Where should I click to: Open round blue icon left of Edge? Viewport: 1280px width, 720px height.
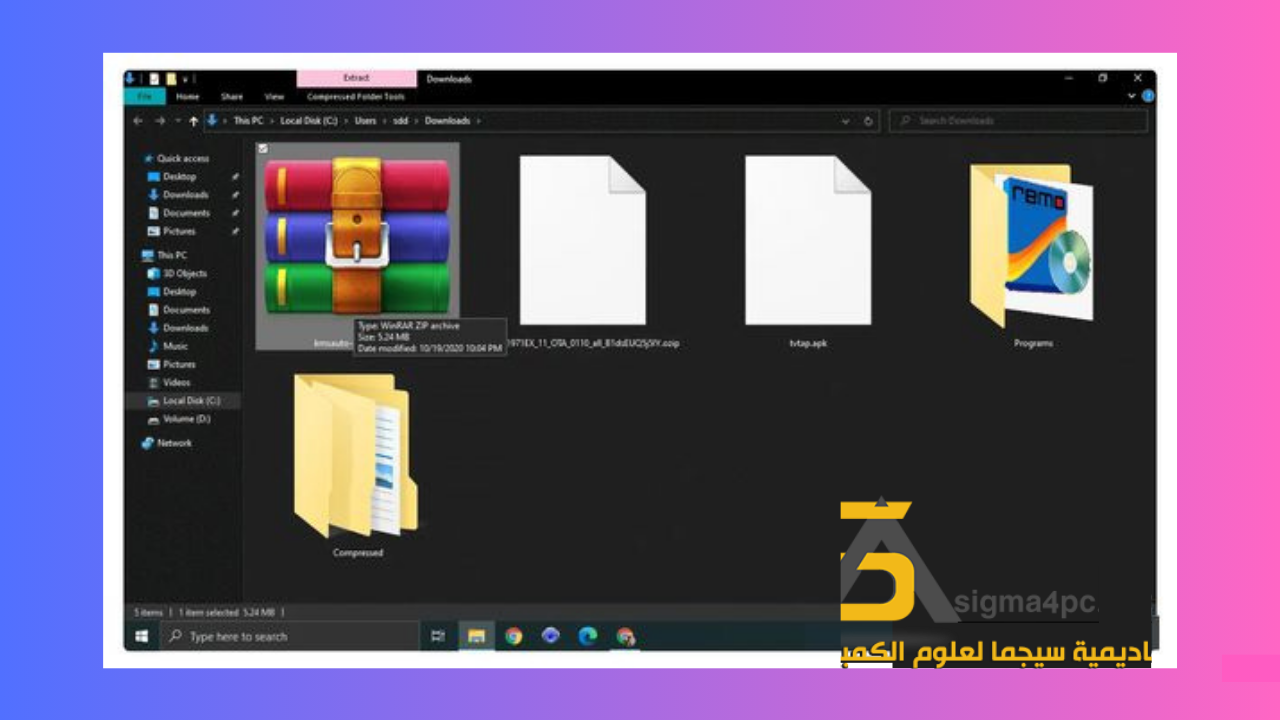click(550, 636)
